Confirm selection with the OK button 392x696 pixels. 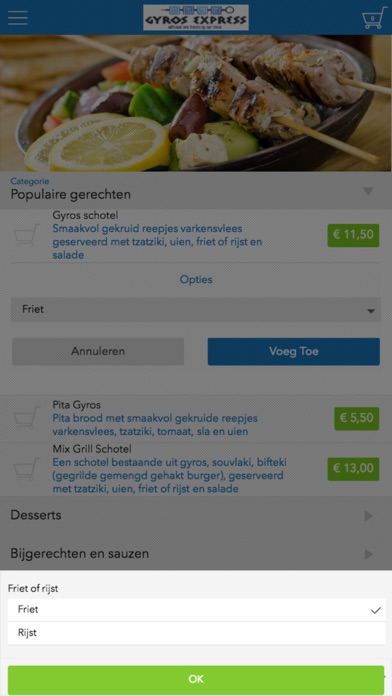[x=196, y=679]
